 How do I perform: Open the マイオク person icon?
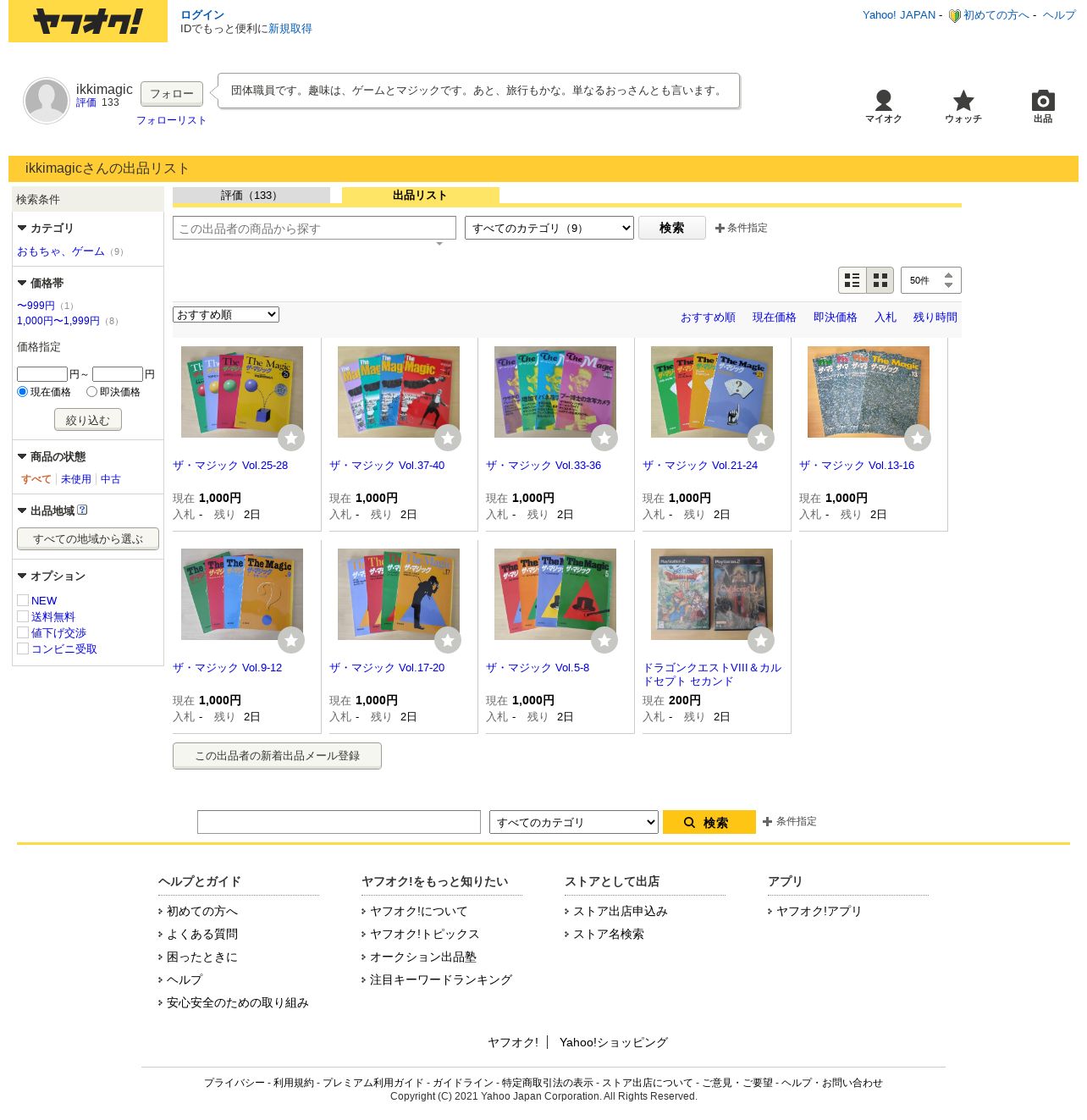[x=883, y=101]
